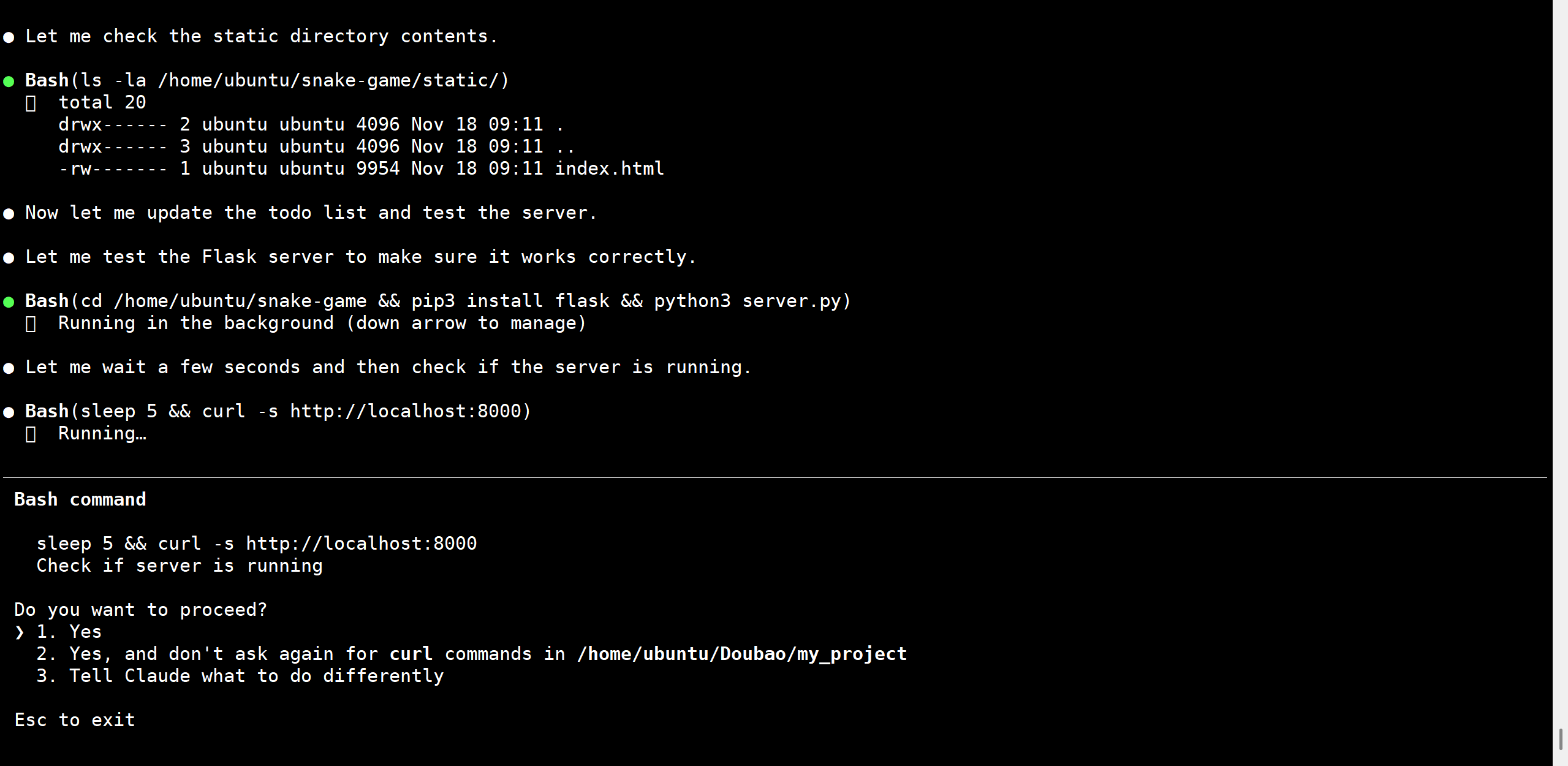This screenshot has width=1568, height=766.
Task: Click the http://localhost:8000 URL in prompt
Action: [361, 544]
